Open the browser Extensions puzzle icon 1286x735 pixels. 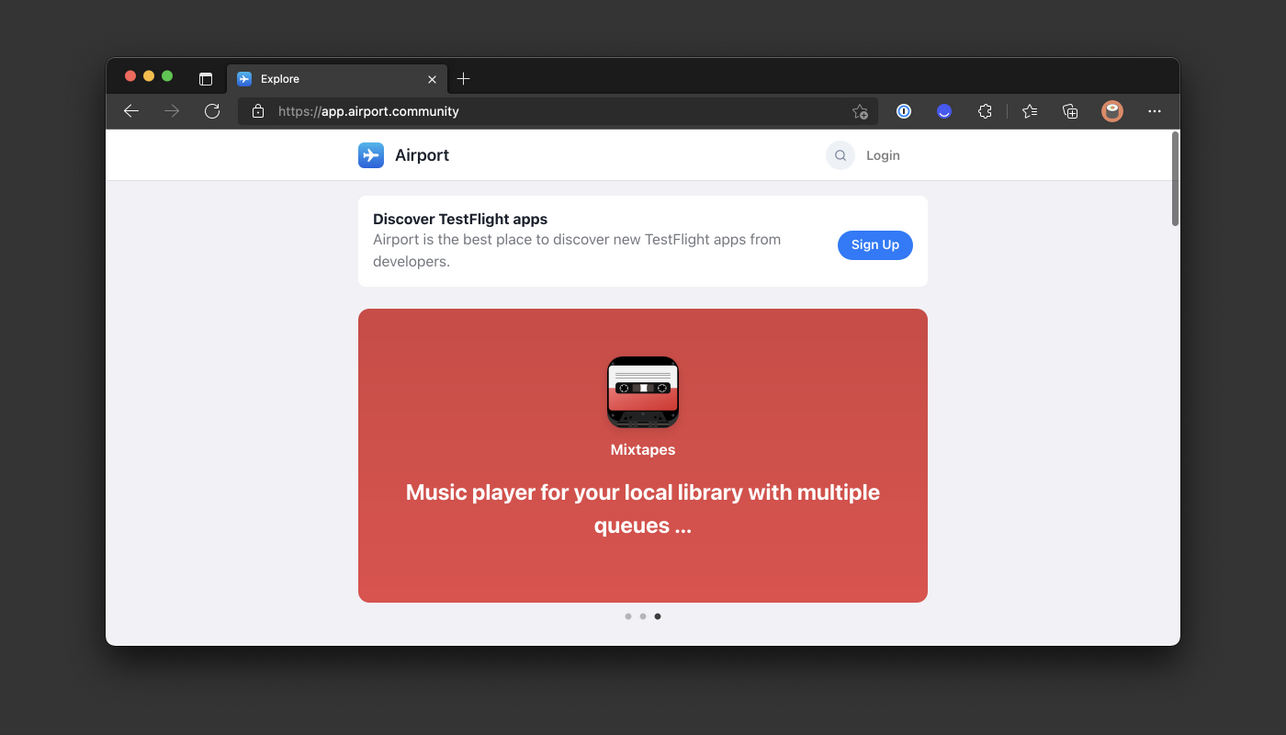tap(985, 111)
